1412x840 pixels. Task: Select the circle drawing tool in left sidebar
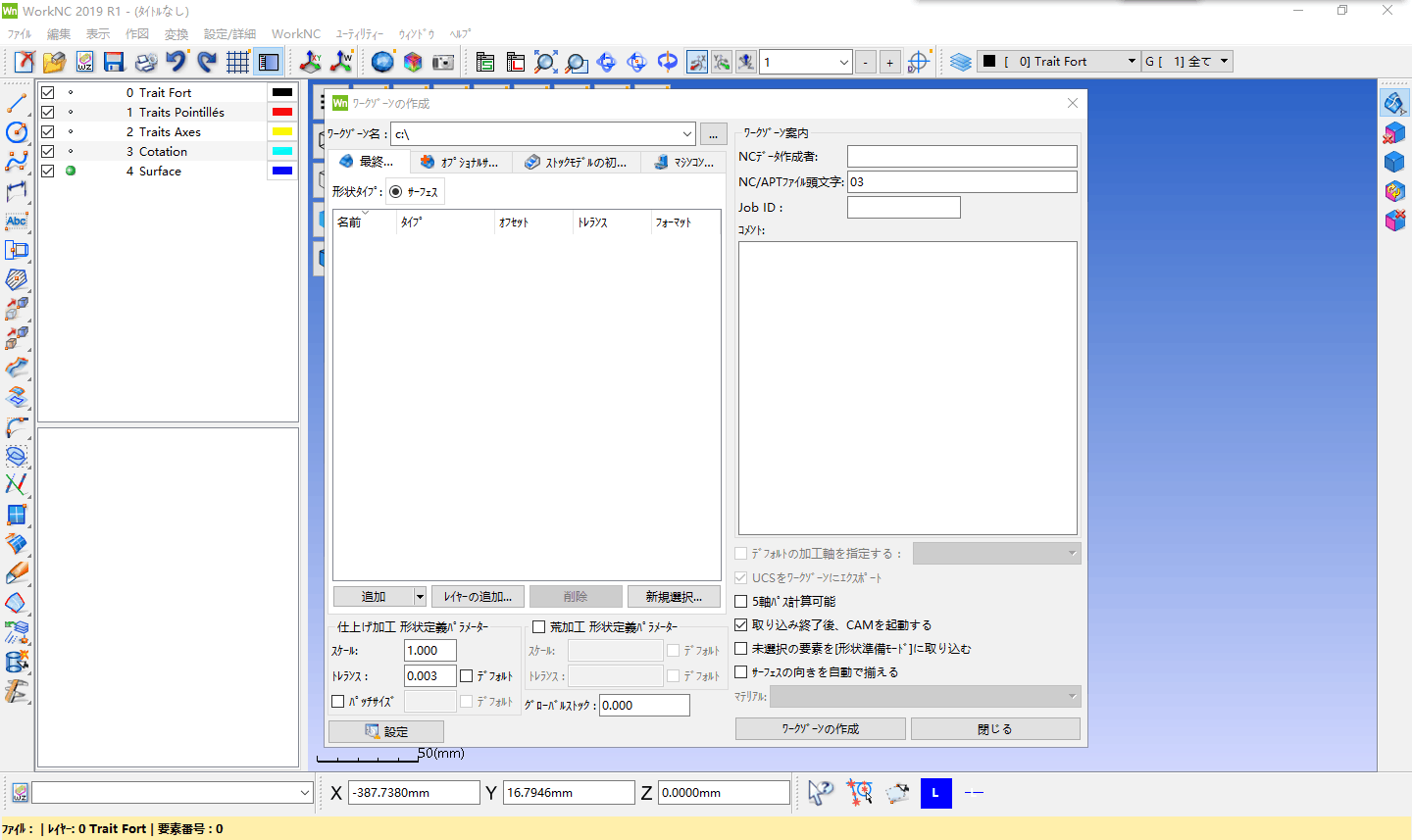click(17, 131)
